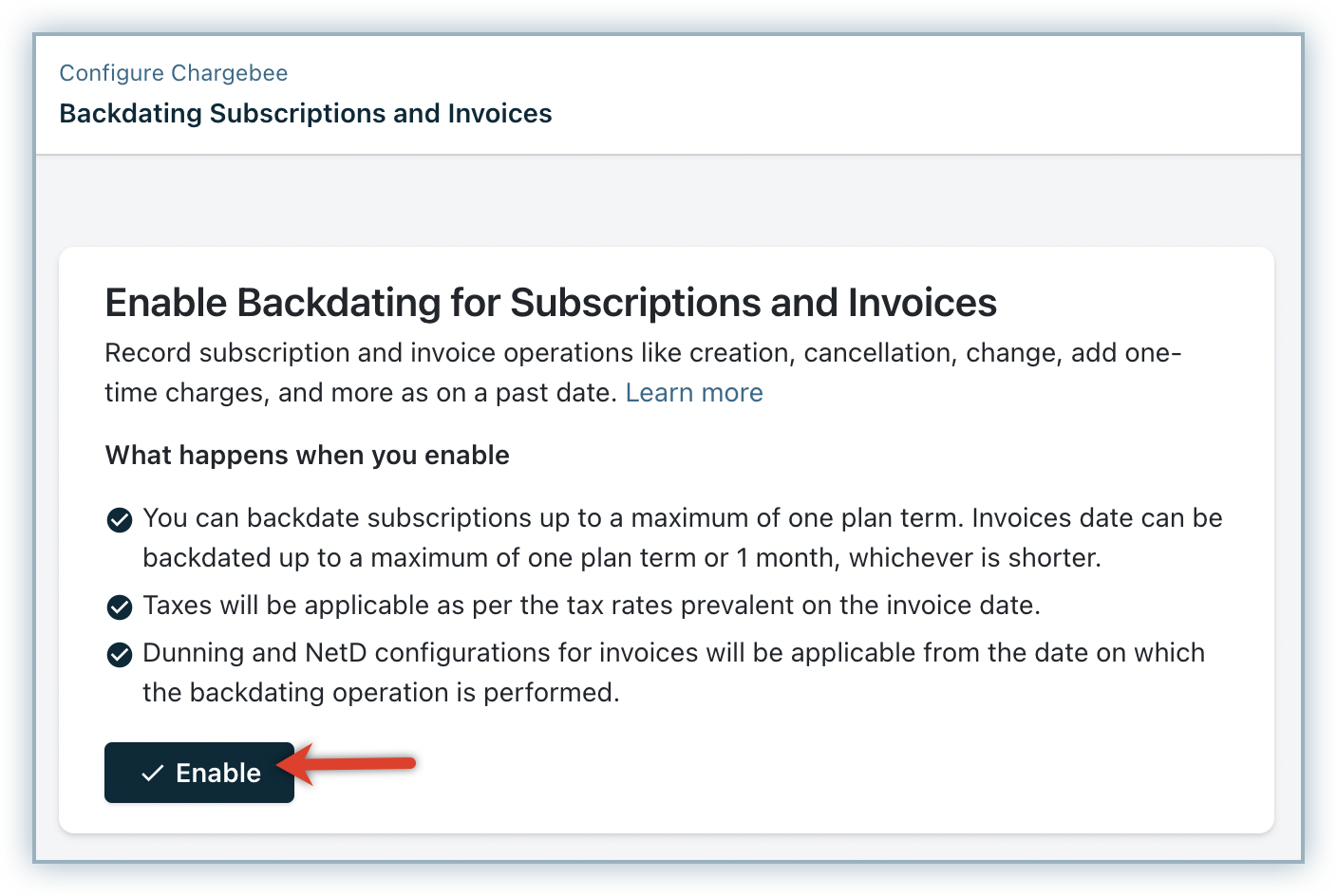Click the Backdating Subscriptions and Invoices page title

305,114
